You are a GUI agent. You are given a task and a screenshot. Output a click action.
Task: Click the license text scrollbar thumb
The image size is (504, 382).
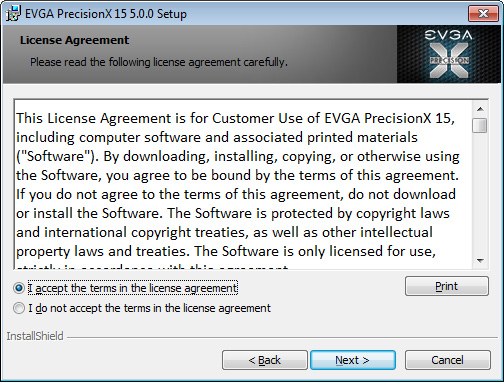coord(480,126)
